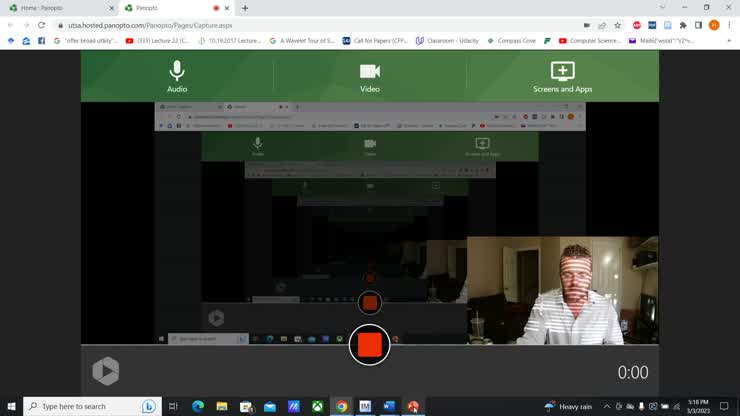
Task: Open the Video source settings
Action: click(x=370, y=76)
